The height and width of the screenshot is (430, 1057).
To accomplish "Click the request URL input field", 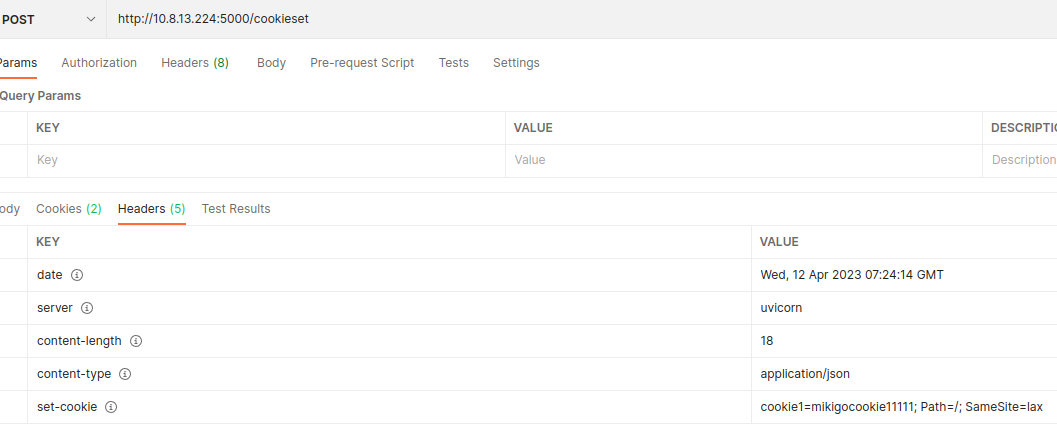I will (580, 19).
